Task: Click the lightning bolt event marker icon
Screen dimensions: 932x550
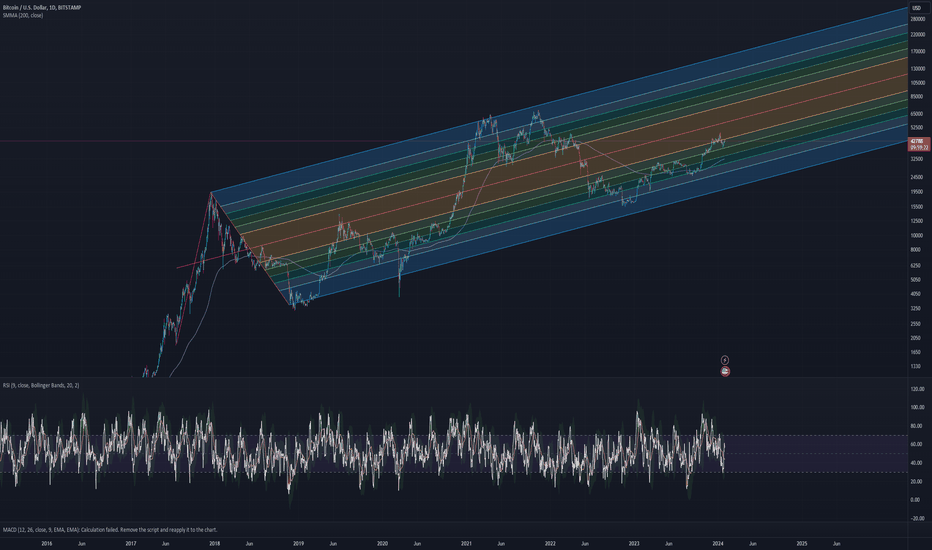Action: [x=725, y=360]
